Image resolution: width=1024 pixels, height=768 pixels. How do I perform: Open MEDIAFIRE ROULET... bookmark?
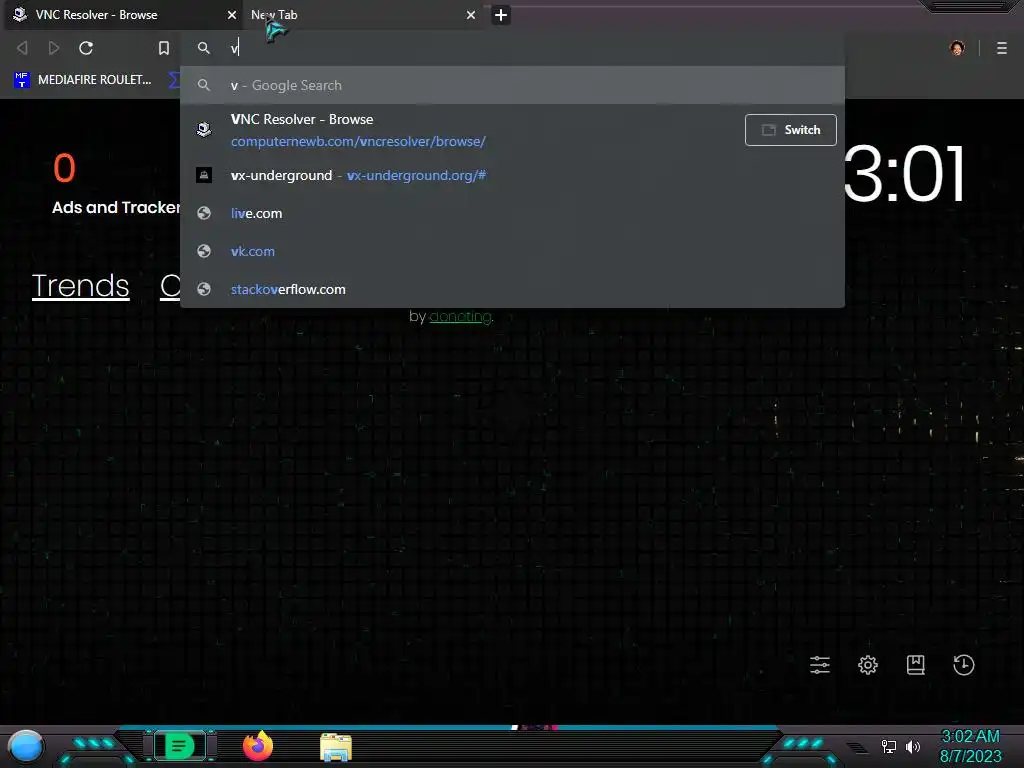pos(83,80)
